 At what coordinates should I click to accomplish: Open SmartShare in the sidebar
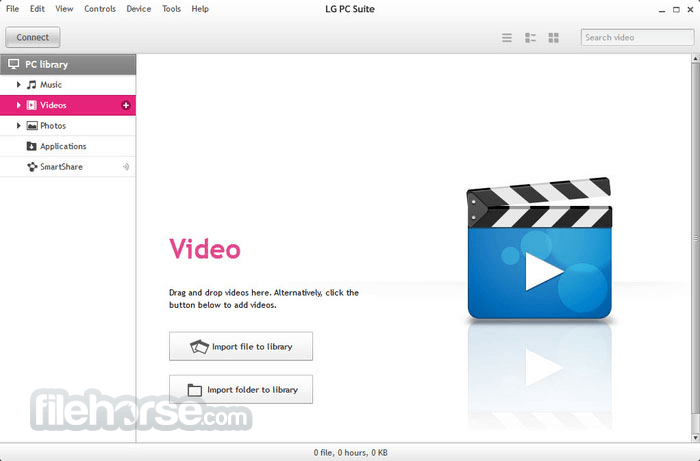[68, 167]
